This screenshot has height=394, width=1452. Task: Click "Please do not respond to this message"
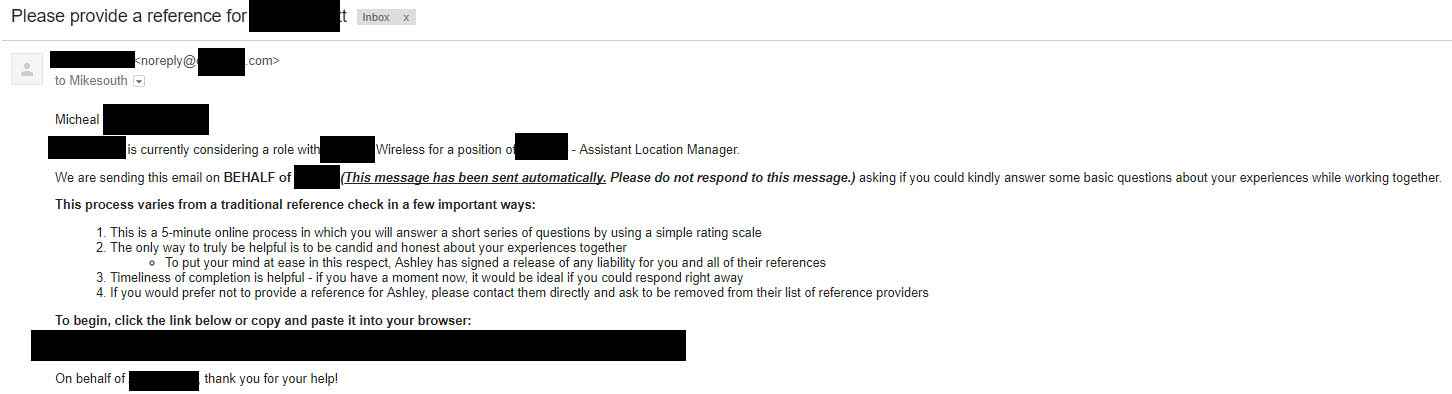732,178
